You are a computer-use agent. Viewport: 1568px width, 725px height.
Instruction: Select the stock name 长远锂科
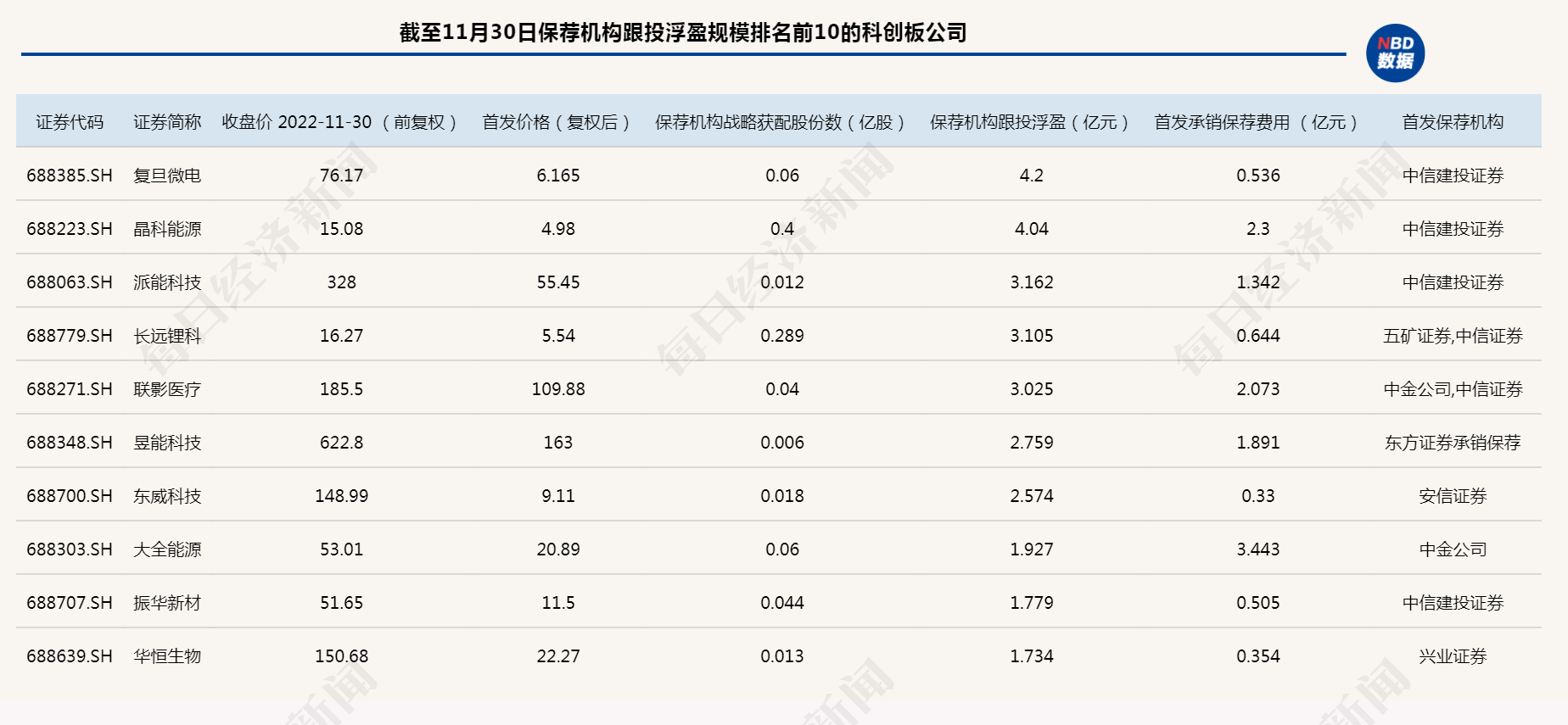click(167, 336)
